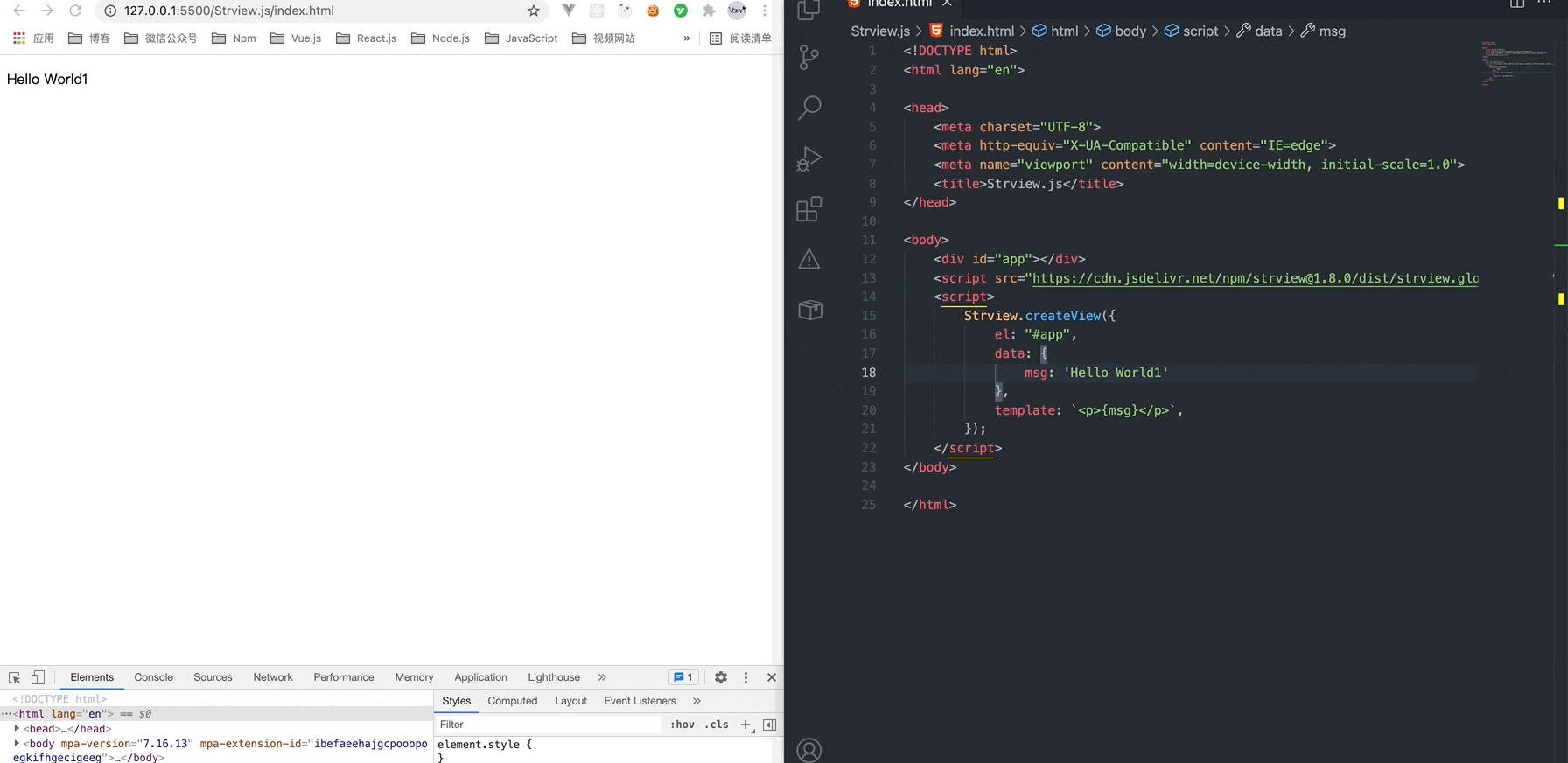
Task: Open the warning triangle activity bar icon
Action: 809,259
